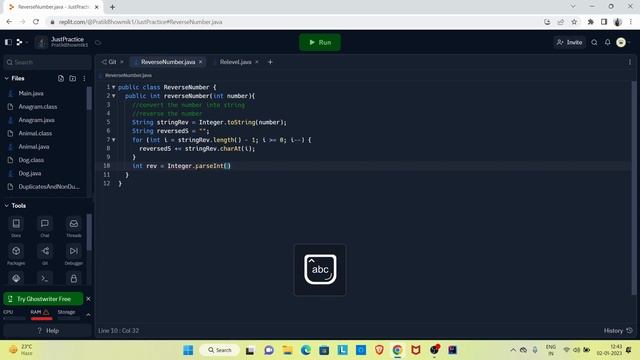640x360 pixels.
Task: Open the Docs tool
Action: 16,227
